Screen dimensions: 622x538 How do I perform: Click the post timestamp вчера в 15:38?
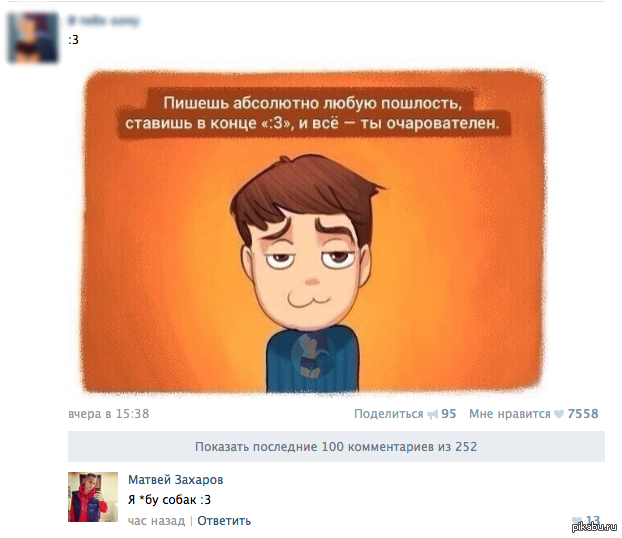point(109,414)
